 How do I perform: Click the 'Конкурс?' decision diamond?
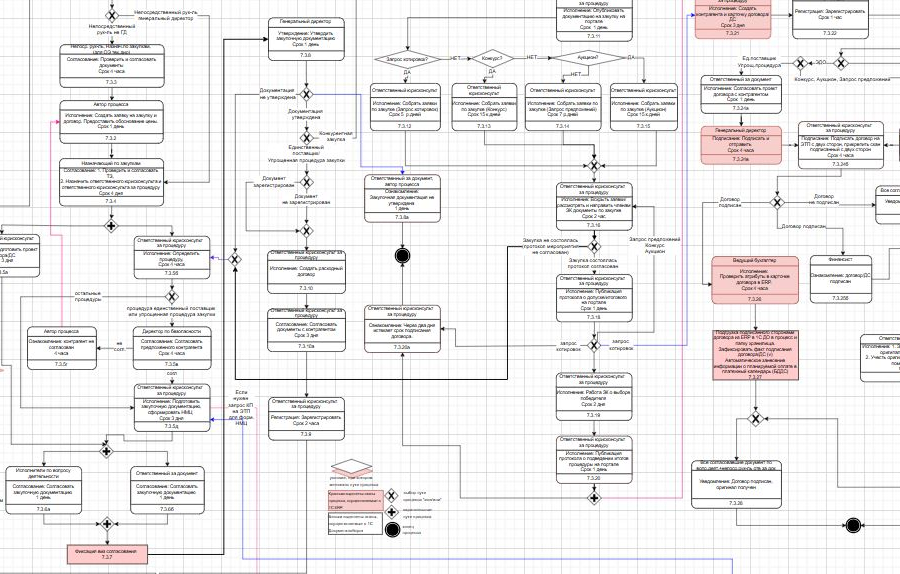click(492, 59)
